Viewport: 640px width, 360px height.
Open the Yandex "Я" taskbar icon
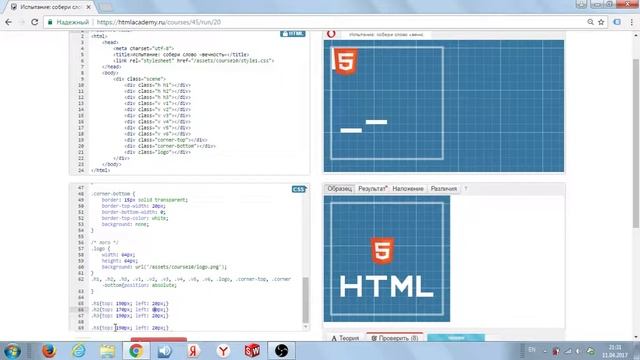coord(194,351)
